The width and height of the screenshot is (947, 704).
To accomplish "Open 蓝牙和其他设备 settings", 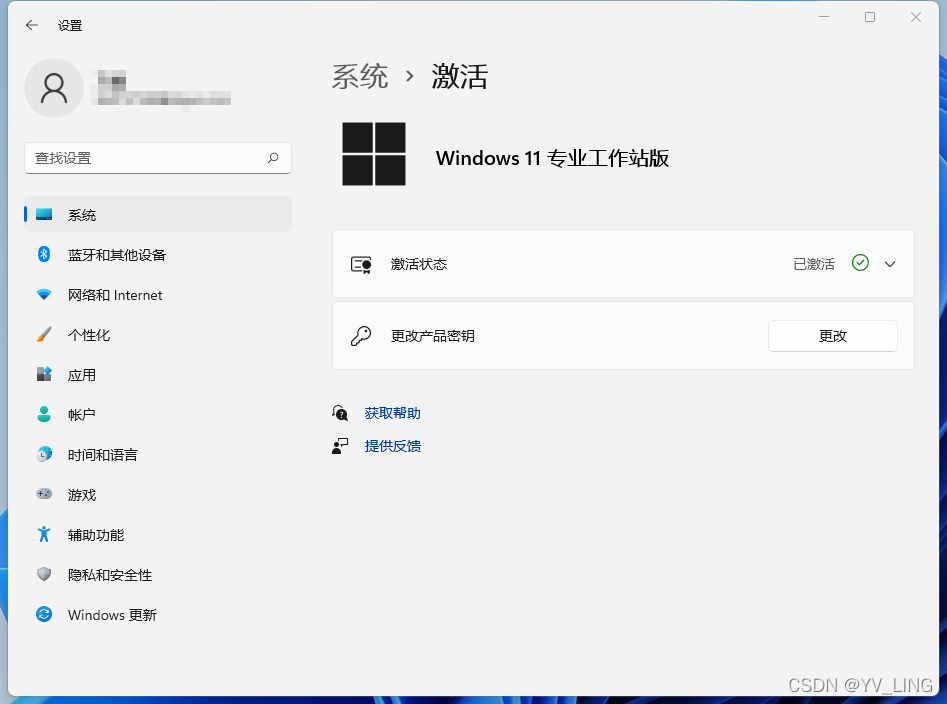I will 158,254.
